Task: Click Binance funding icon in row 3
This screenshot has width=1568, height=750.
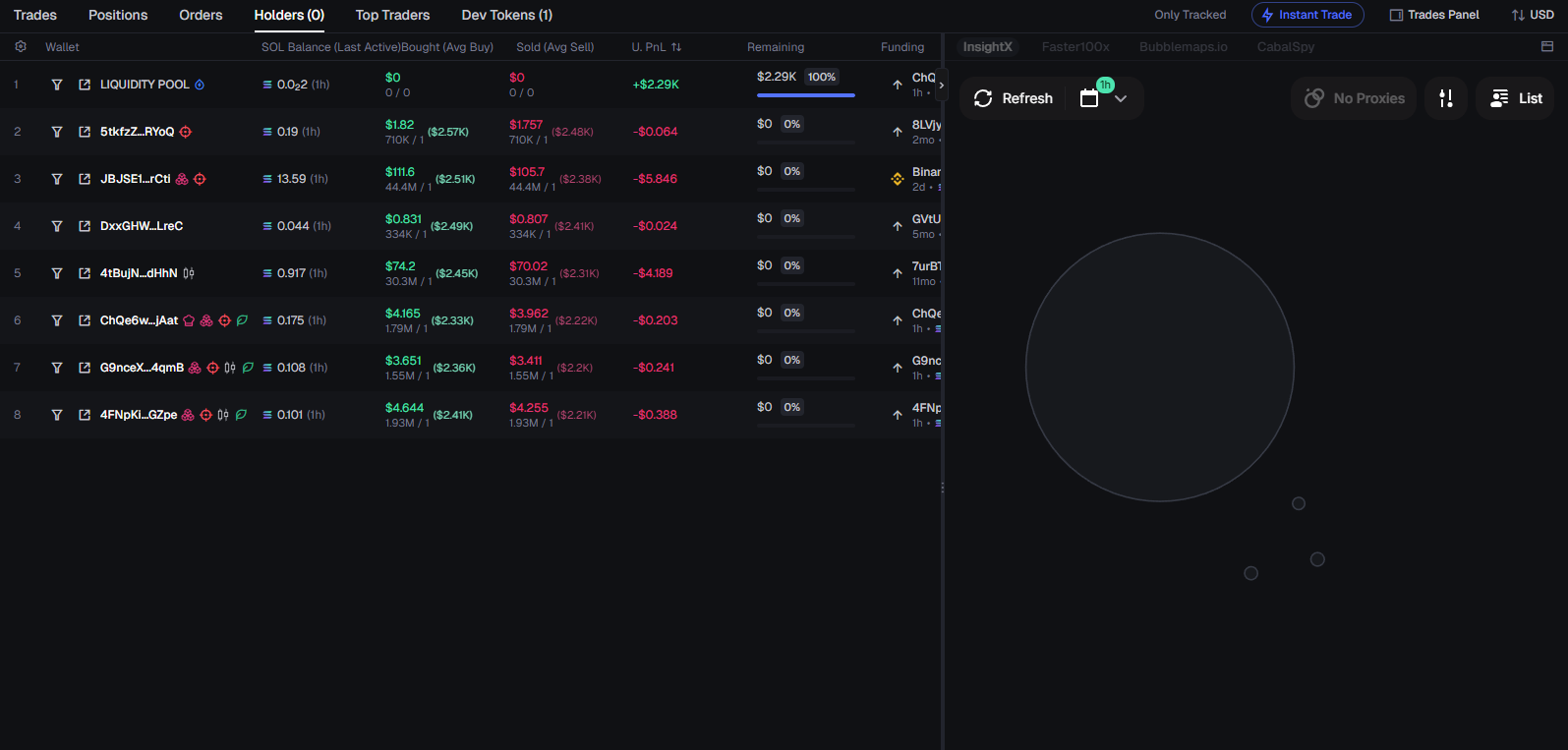Action: 898,179
